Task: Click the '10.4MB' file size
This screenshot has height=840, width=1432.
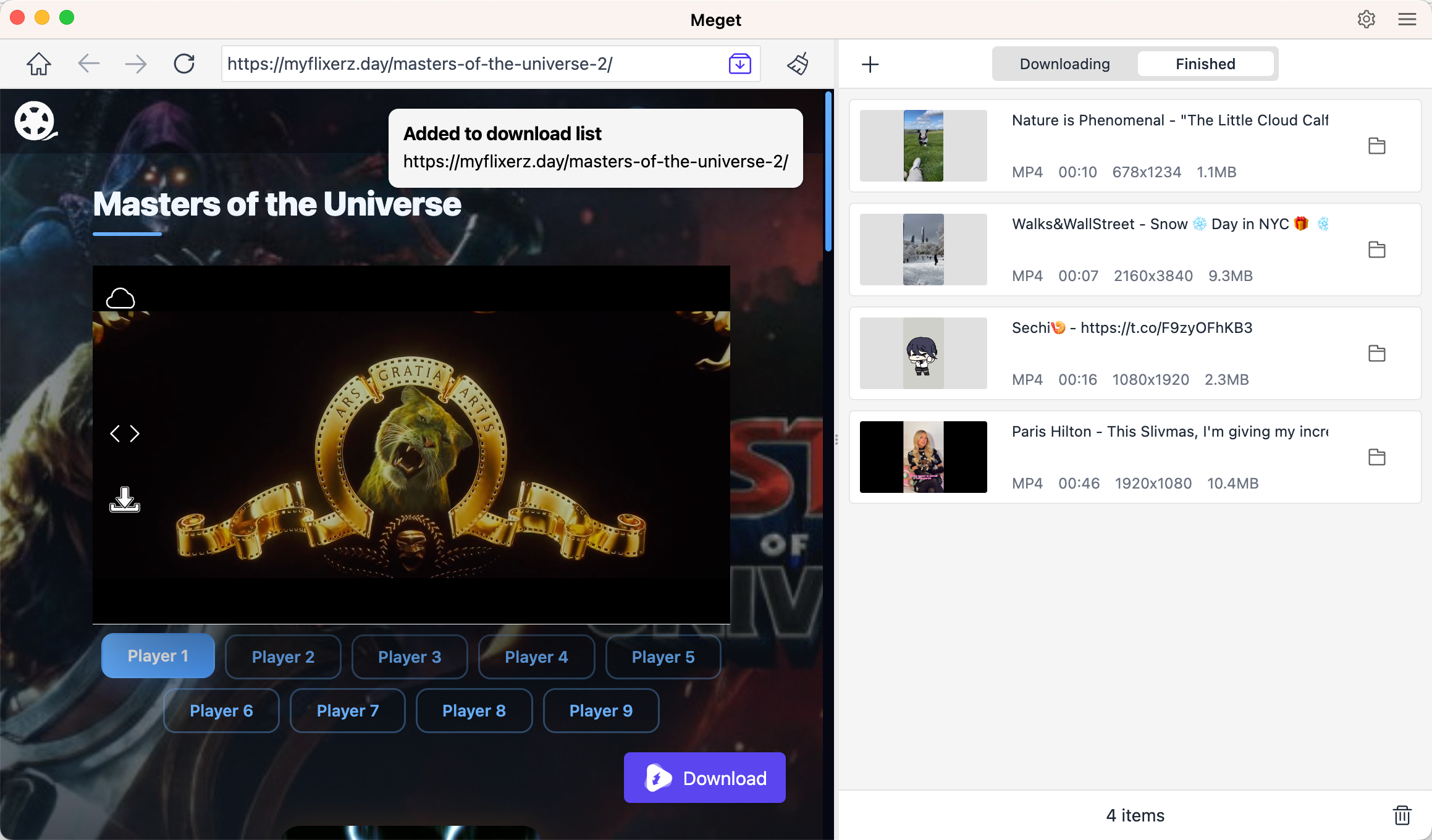Action: [1232, 483]
